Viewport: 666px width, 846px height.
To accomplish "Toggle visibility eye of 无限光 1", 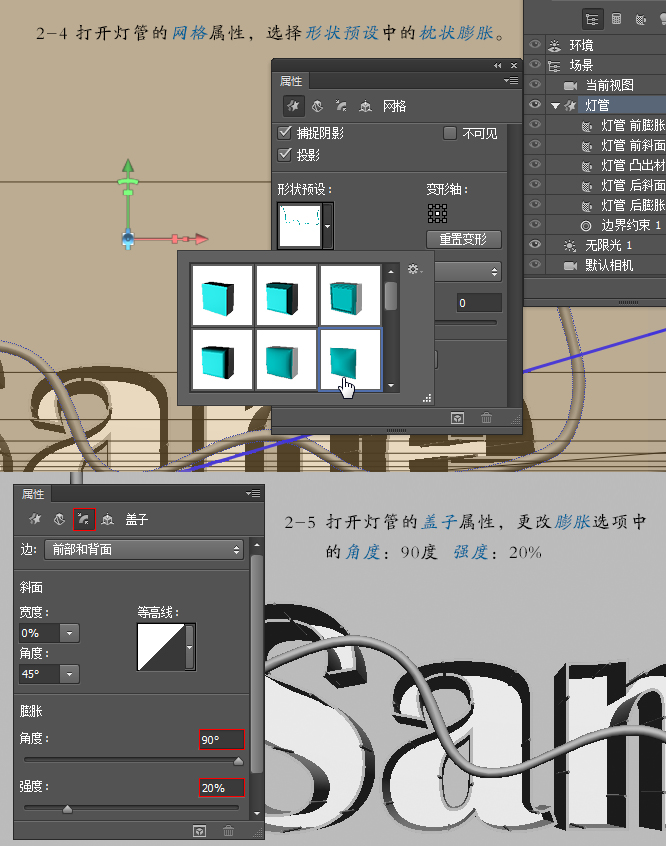I will tap(534, 244).
